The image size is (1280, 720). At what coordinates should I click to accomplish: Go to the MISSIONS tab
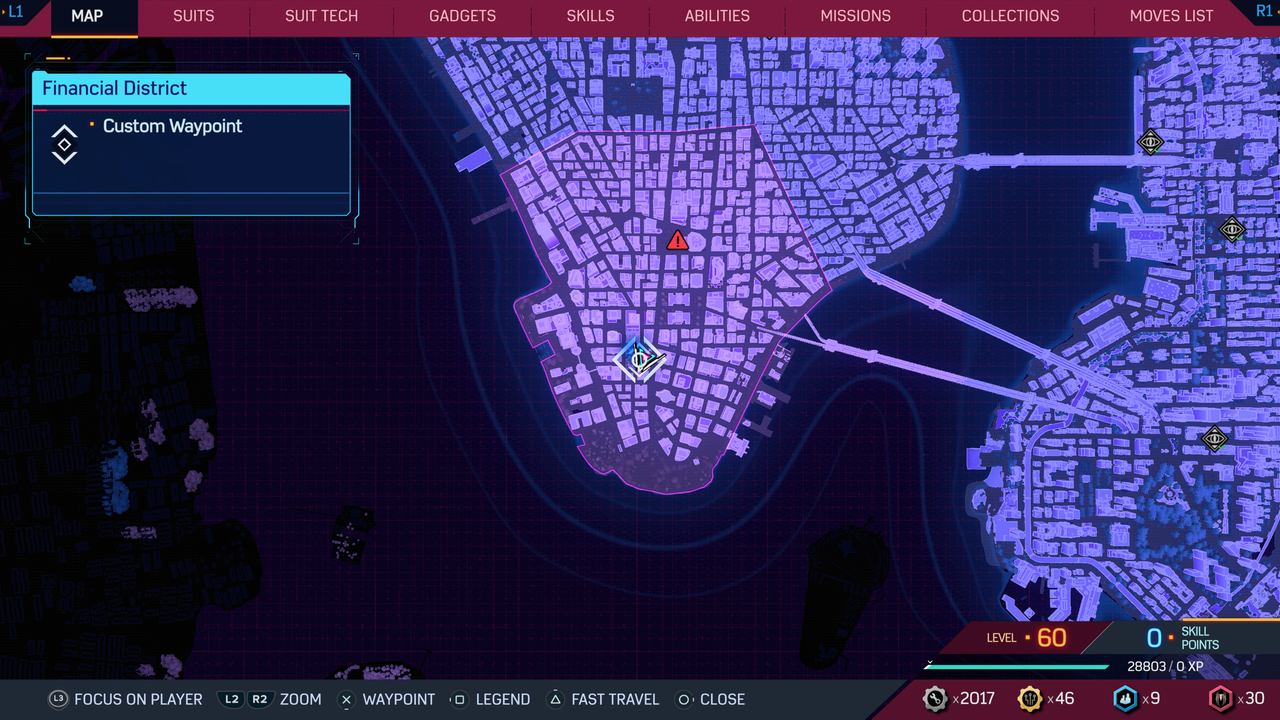pyautogui.click(x=855, y=16)
